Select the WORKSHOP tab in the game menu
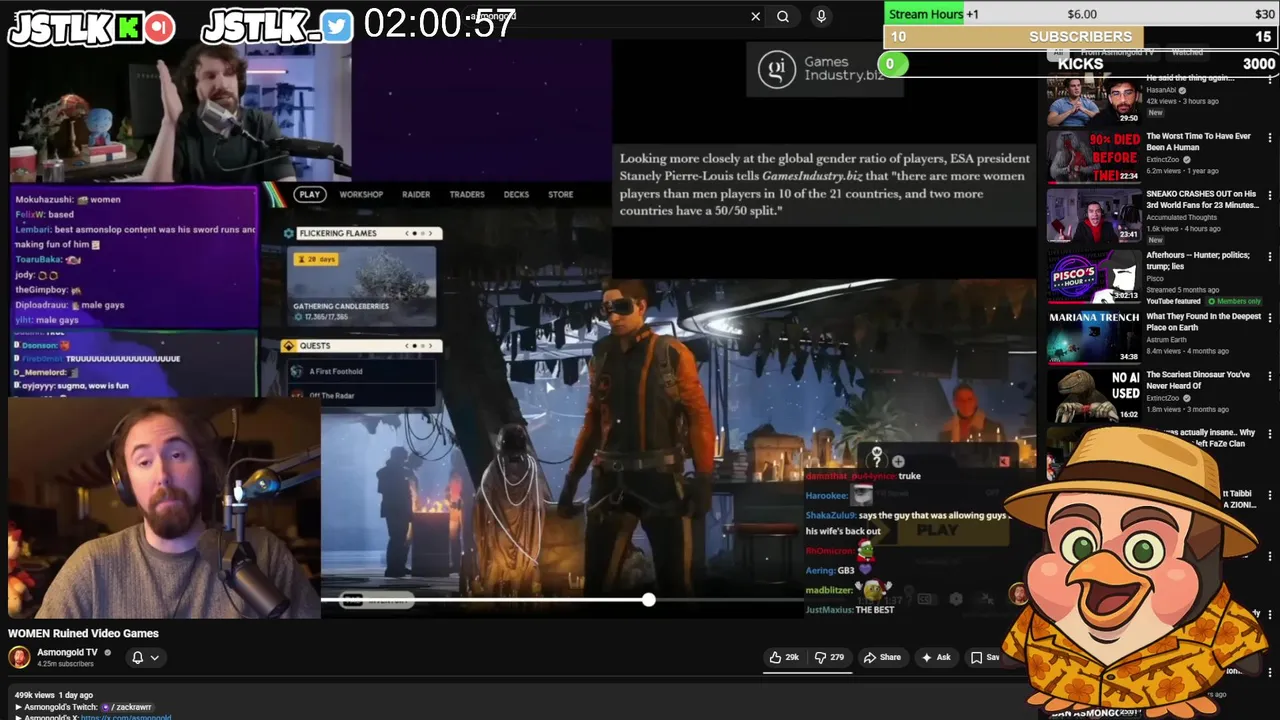Image resolution: width=1280 pixels, height=720 pixels. (x=361, y=194)
